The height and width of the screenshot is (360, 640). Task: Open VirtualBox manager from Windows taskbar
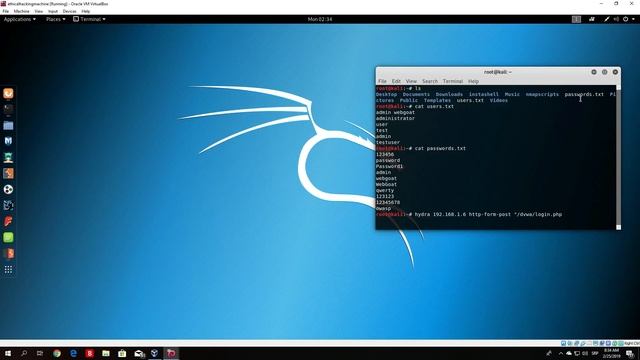tap(155, 353)
